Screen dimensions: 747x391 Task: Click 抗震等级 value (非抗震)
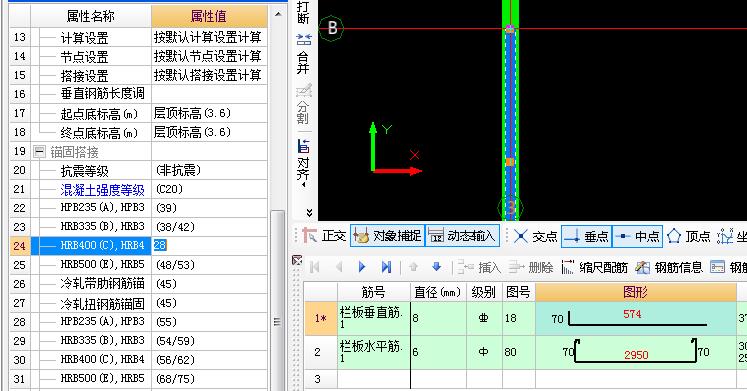[209, 170]
